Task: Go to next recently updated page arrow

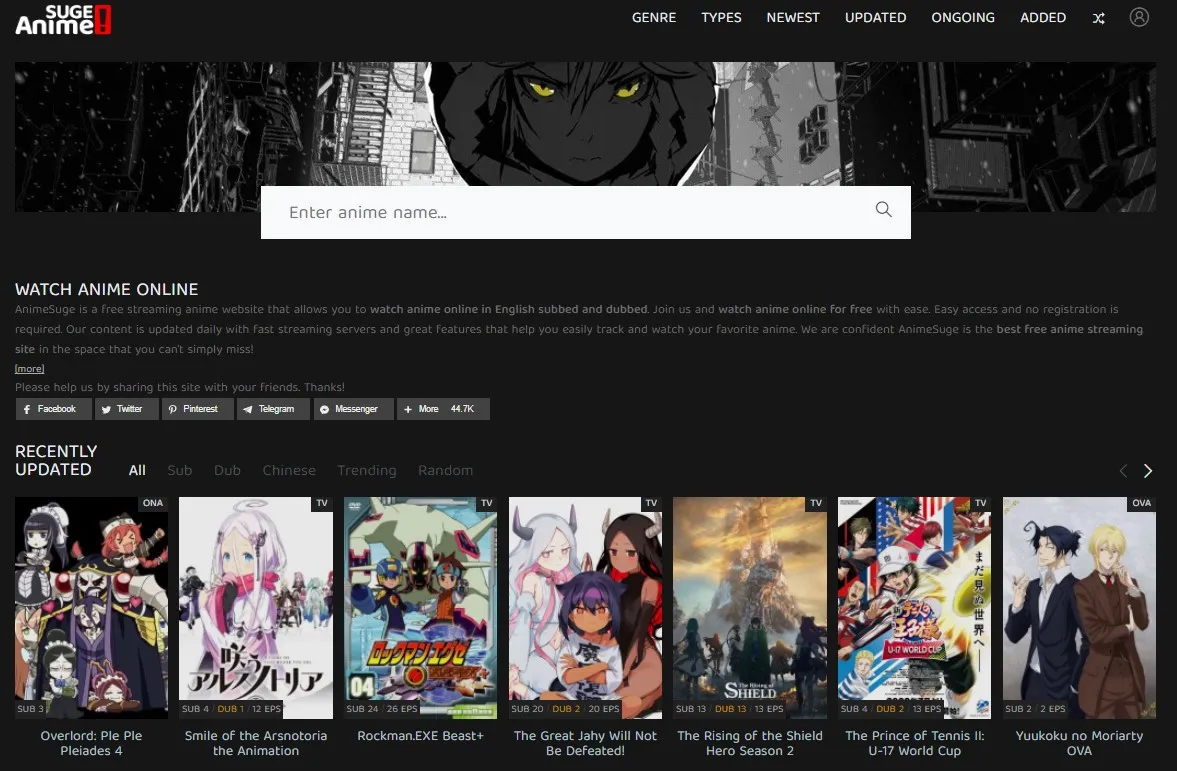Action: [x=1147, y=471]
